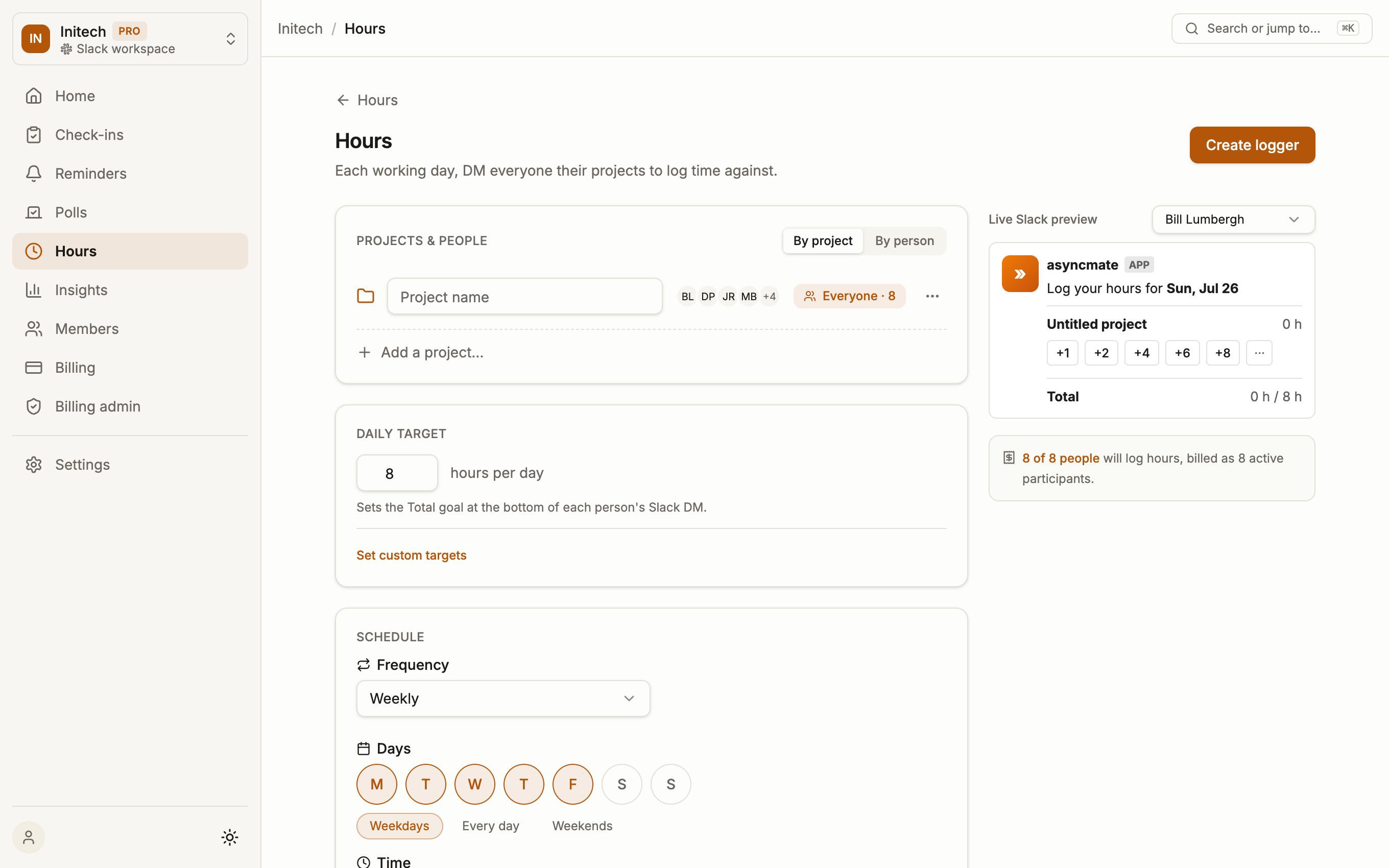Image resolution: width=1389 pixels, height=868 pixels.
Task: Click the +2 hours button in preview
Action: pyautogui.click(x=1101, y=353)
